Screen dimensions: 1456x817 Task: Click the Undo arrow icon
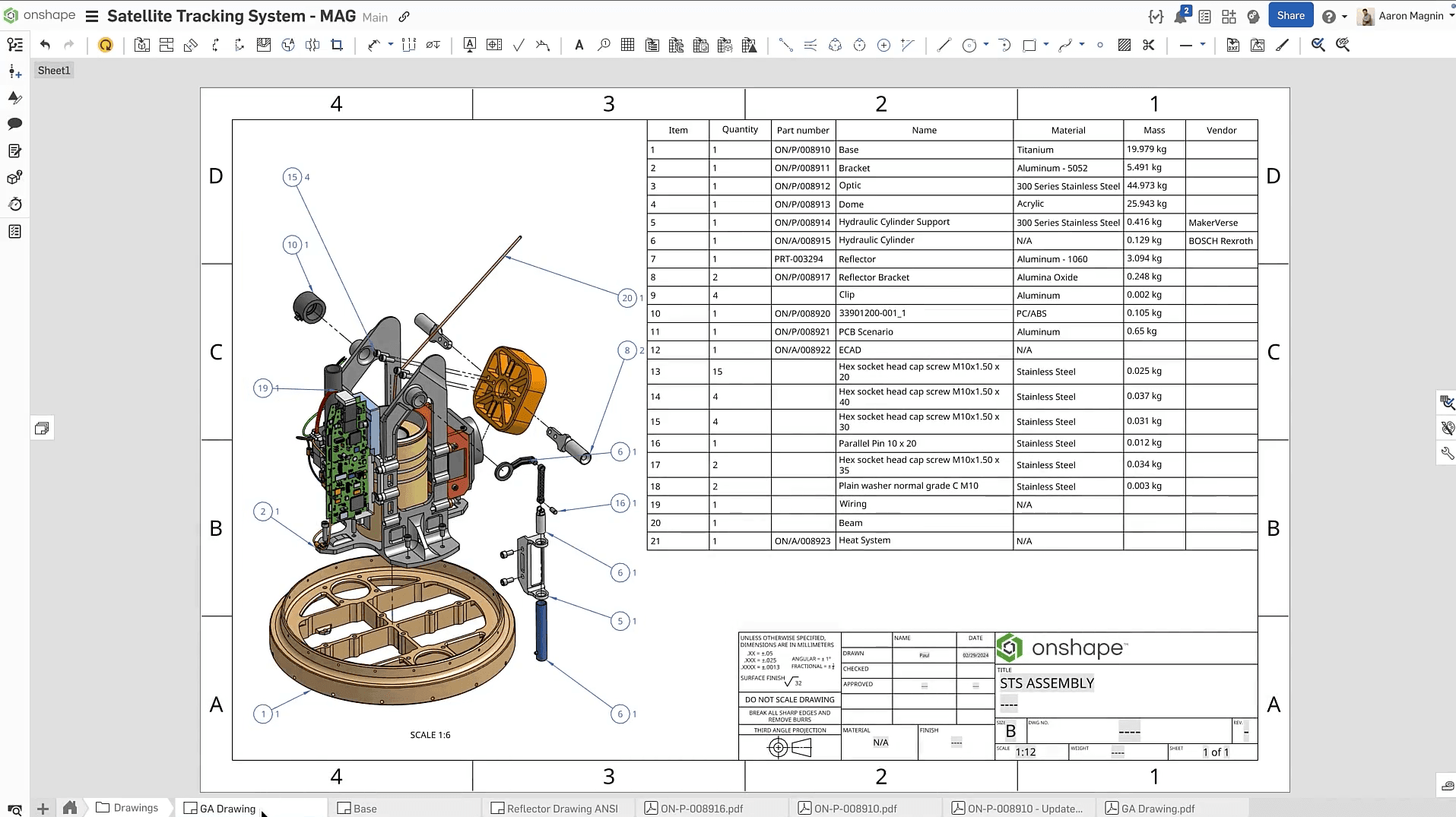click(45, 45)
